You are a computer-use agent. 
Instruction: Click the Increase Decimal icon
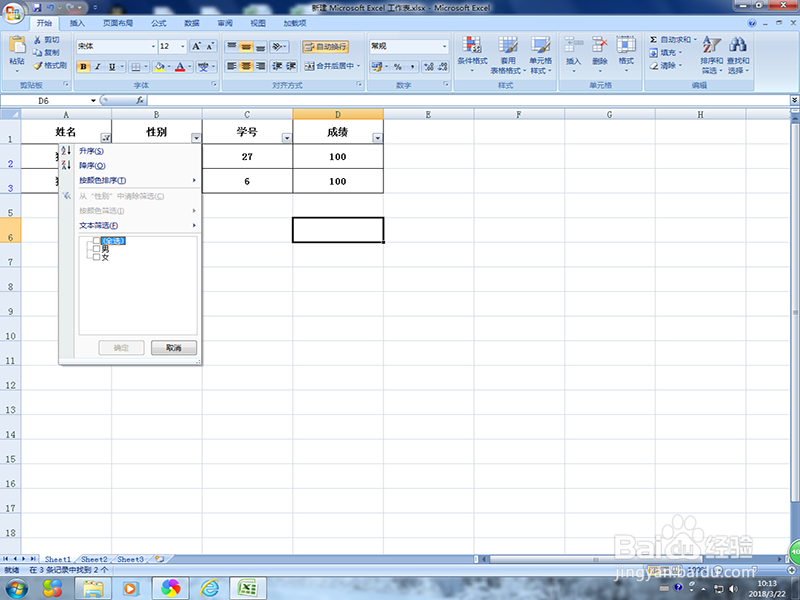click(428, 66)
